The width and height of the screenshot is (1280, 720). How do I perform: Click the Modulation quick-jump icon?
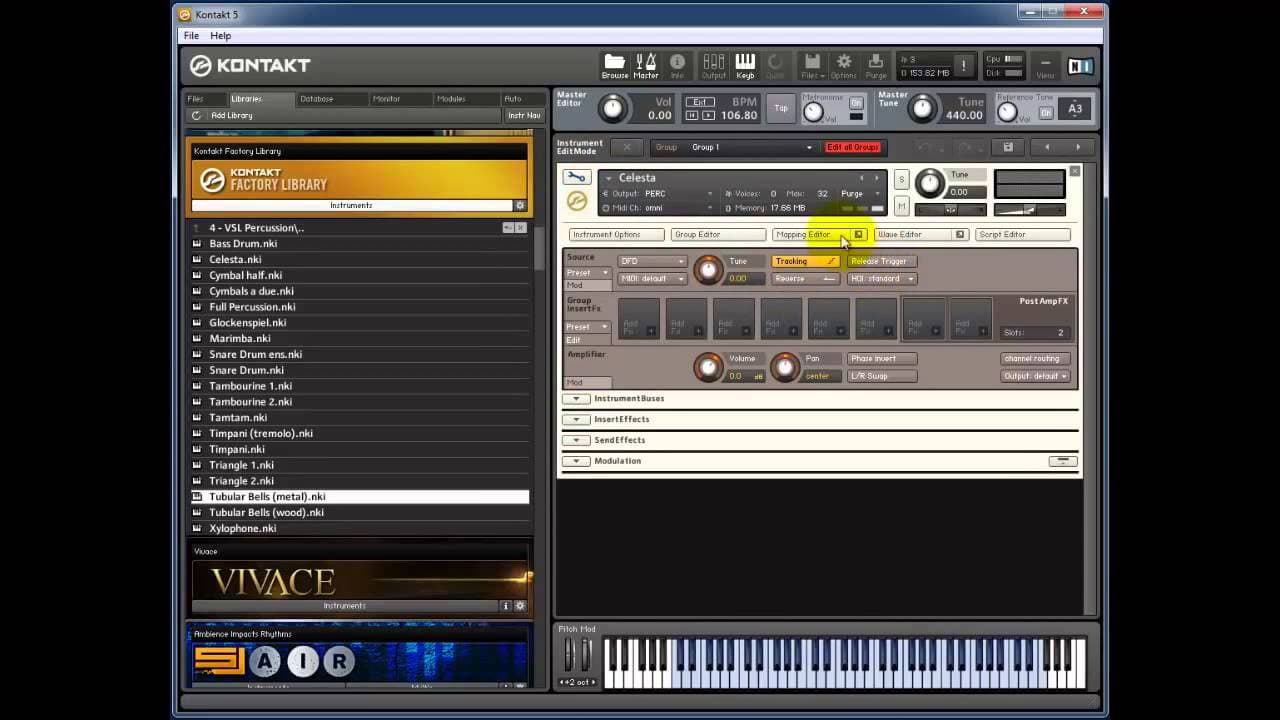tap(1063, 461)
